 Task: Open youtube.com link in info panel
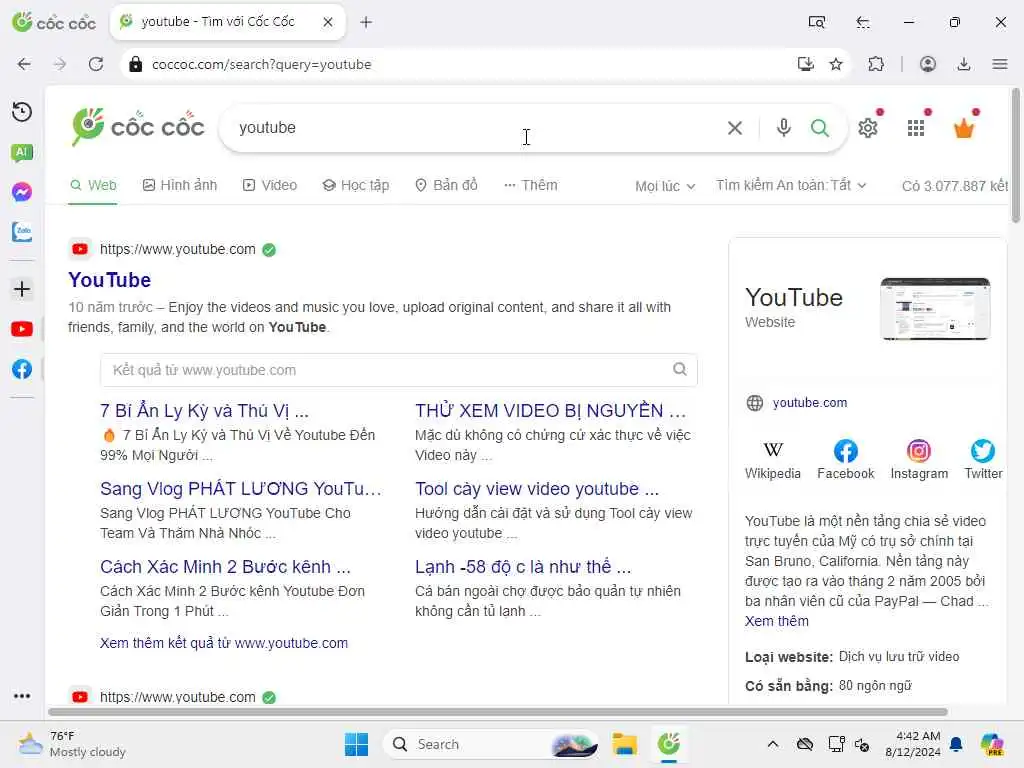point(810,403)
